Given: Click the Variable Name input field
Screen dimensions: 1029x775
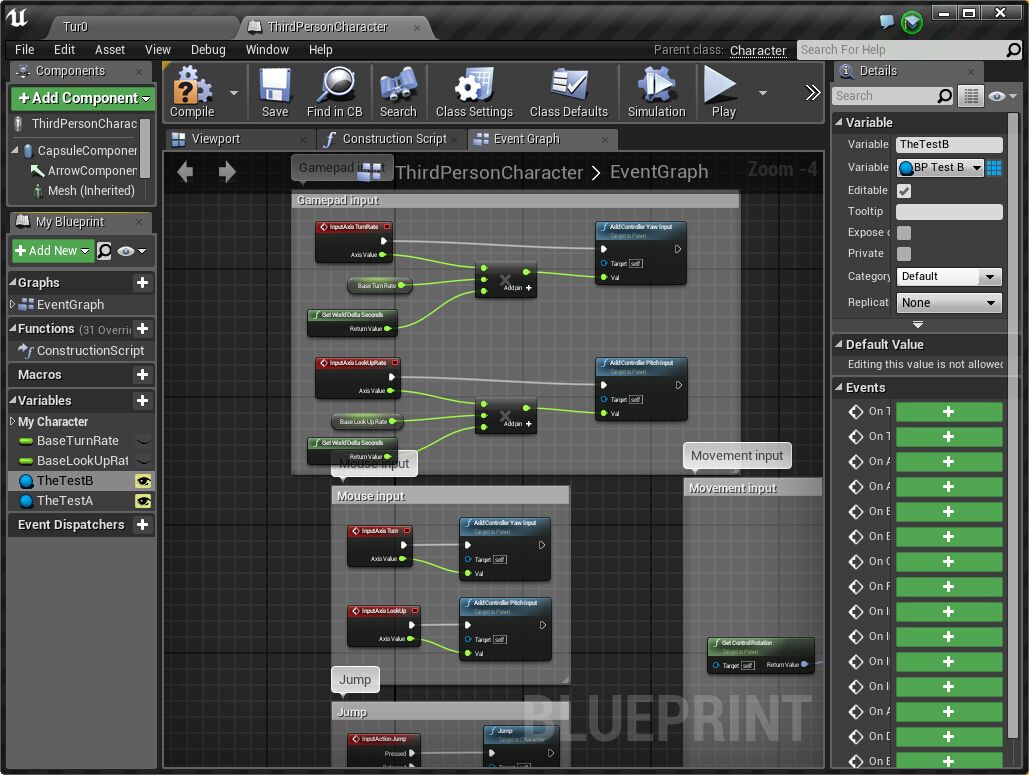Looking at the screenshot, I should point(949,144).
